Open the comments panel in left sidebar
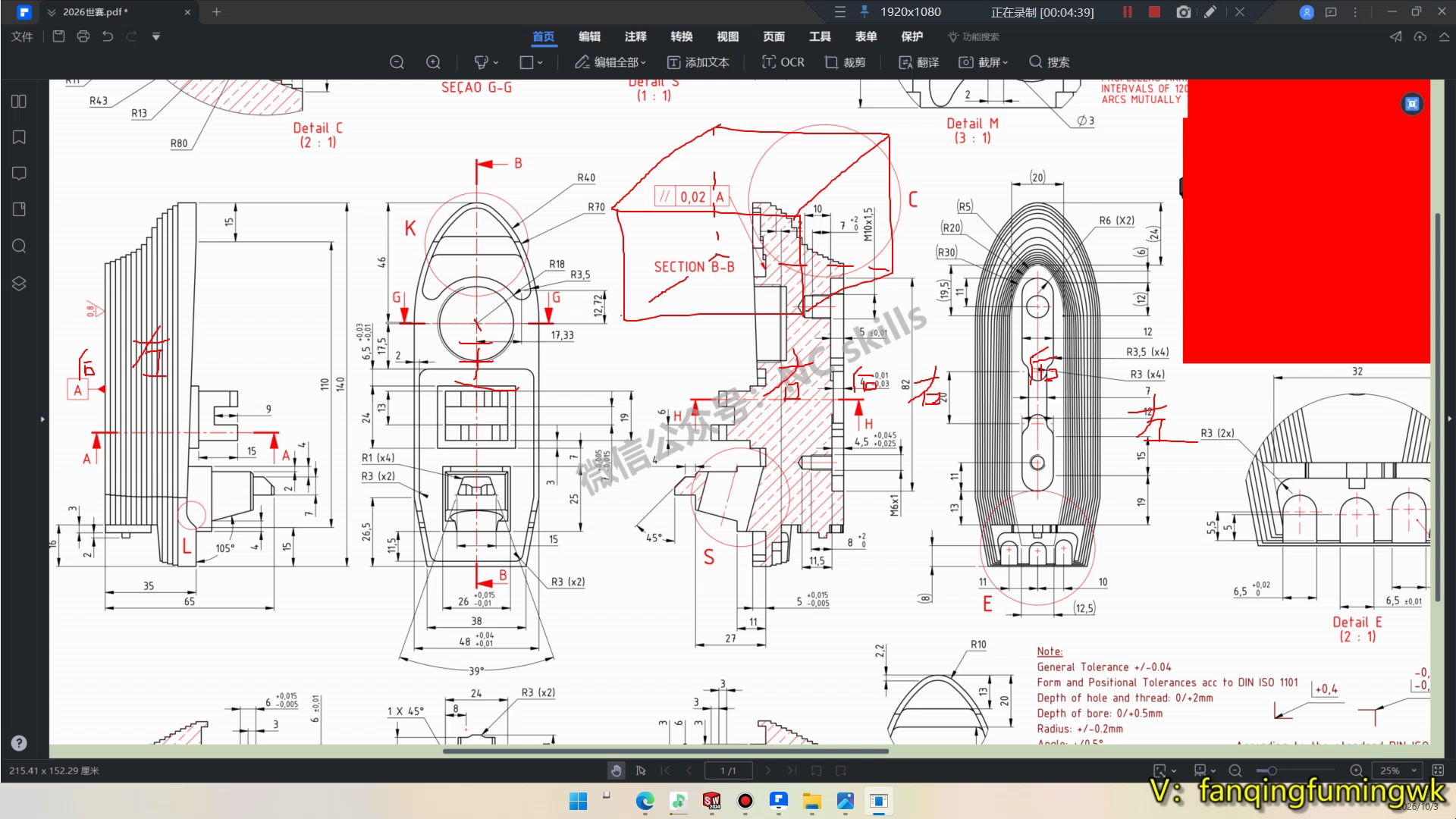The width and height of the screenshot is (1456, 819). point(19,174)
